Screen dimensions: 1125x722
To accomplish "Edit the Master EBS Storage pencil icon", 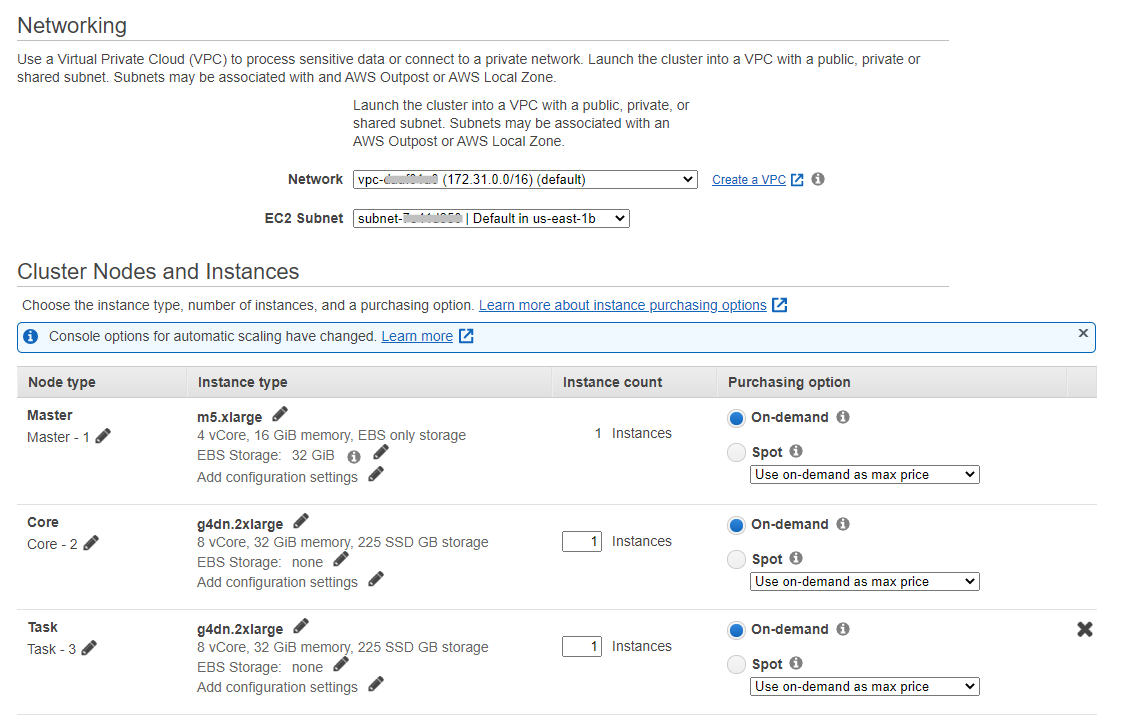I will point(380,453).
